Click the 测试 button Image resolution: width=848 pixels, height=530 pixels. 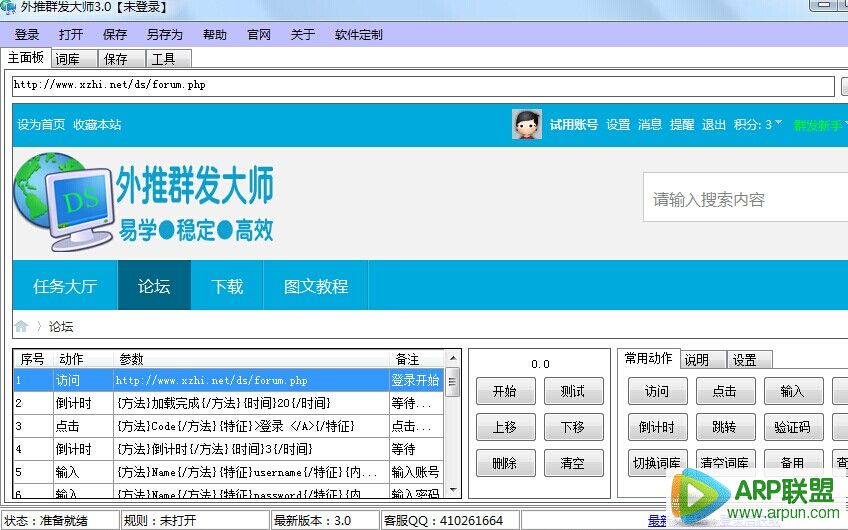click(x=573, y=391)
